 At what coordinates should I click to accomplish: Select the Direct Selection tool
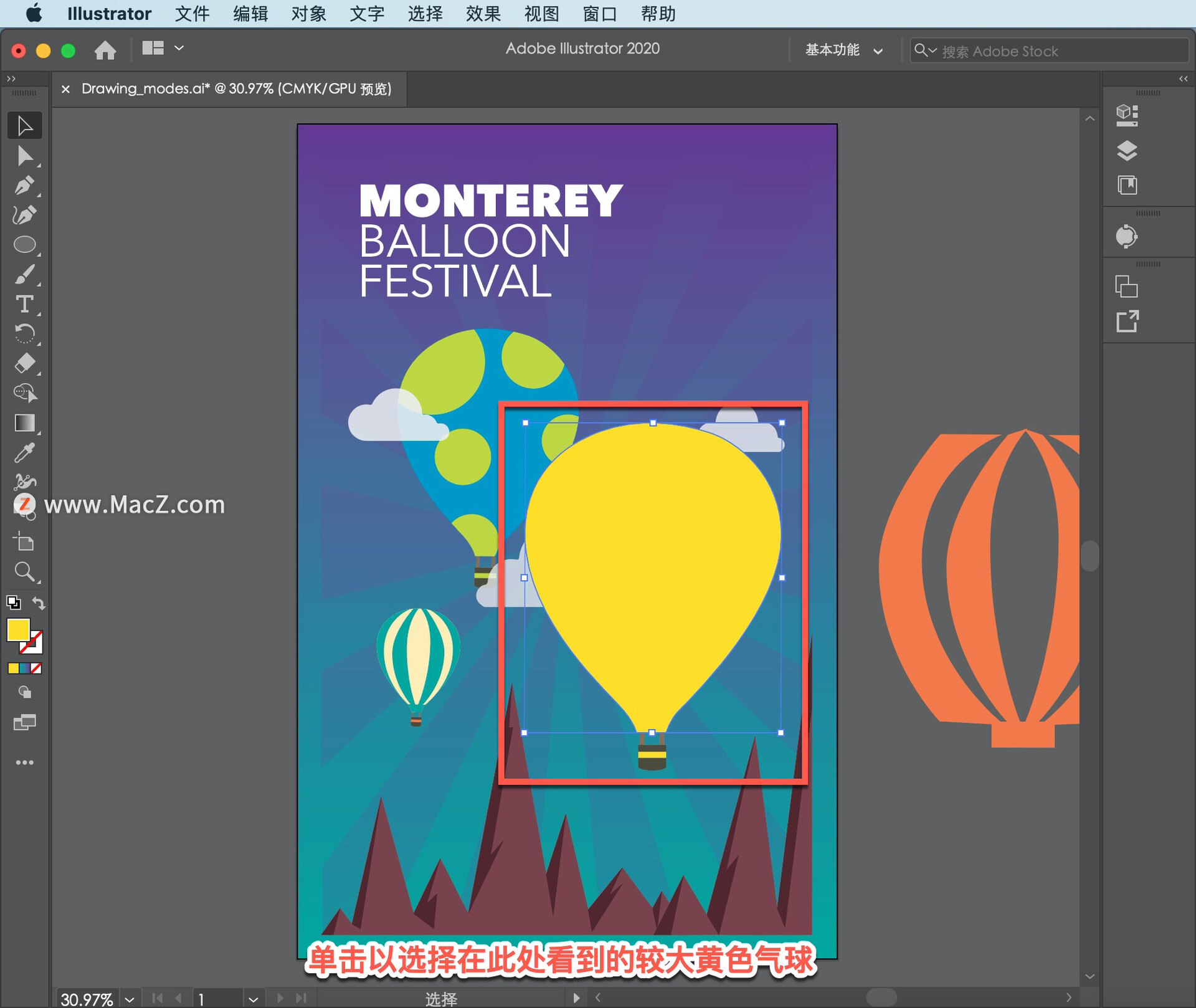pos(24,156)
